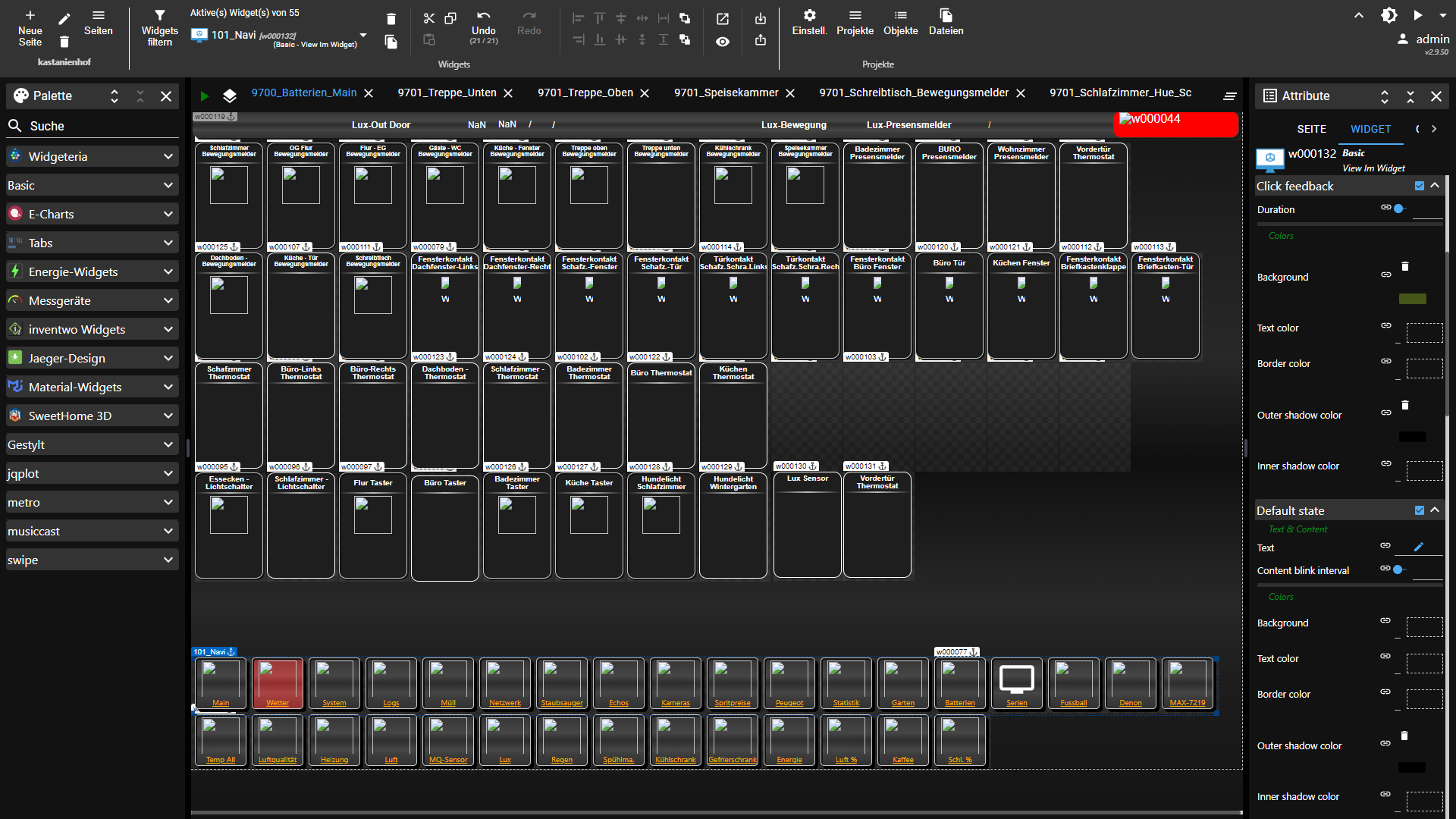1456x819 pixels.
Task: Expand the Energie-Widgets palette group
Action: tap(93, 271)
